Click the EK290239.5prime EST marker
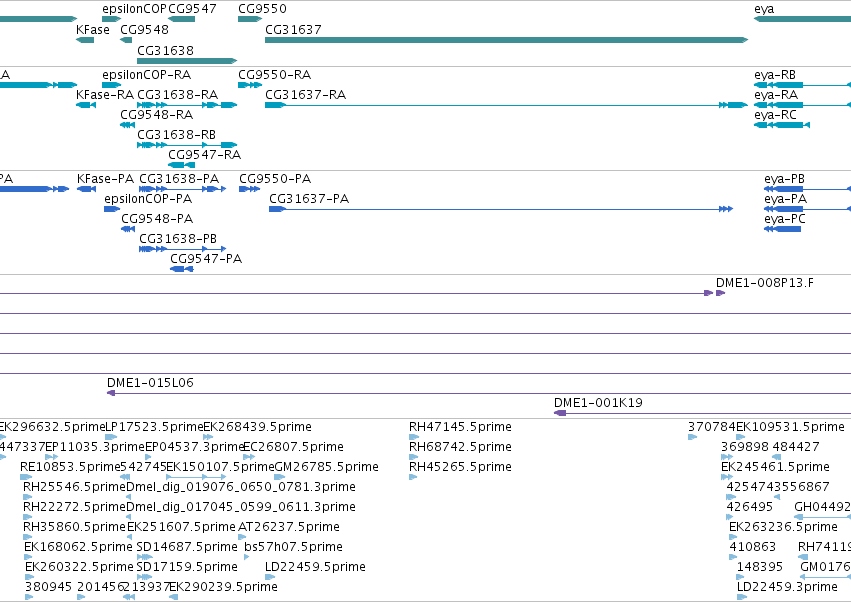Image resolution: width=851 pixels, height=602 pixels. coord(174,597)
